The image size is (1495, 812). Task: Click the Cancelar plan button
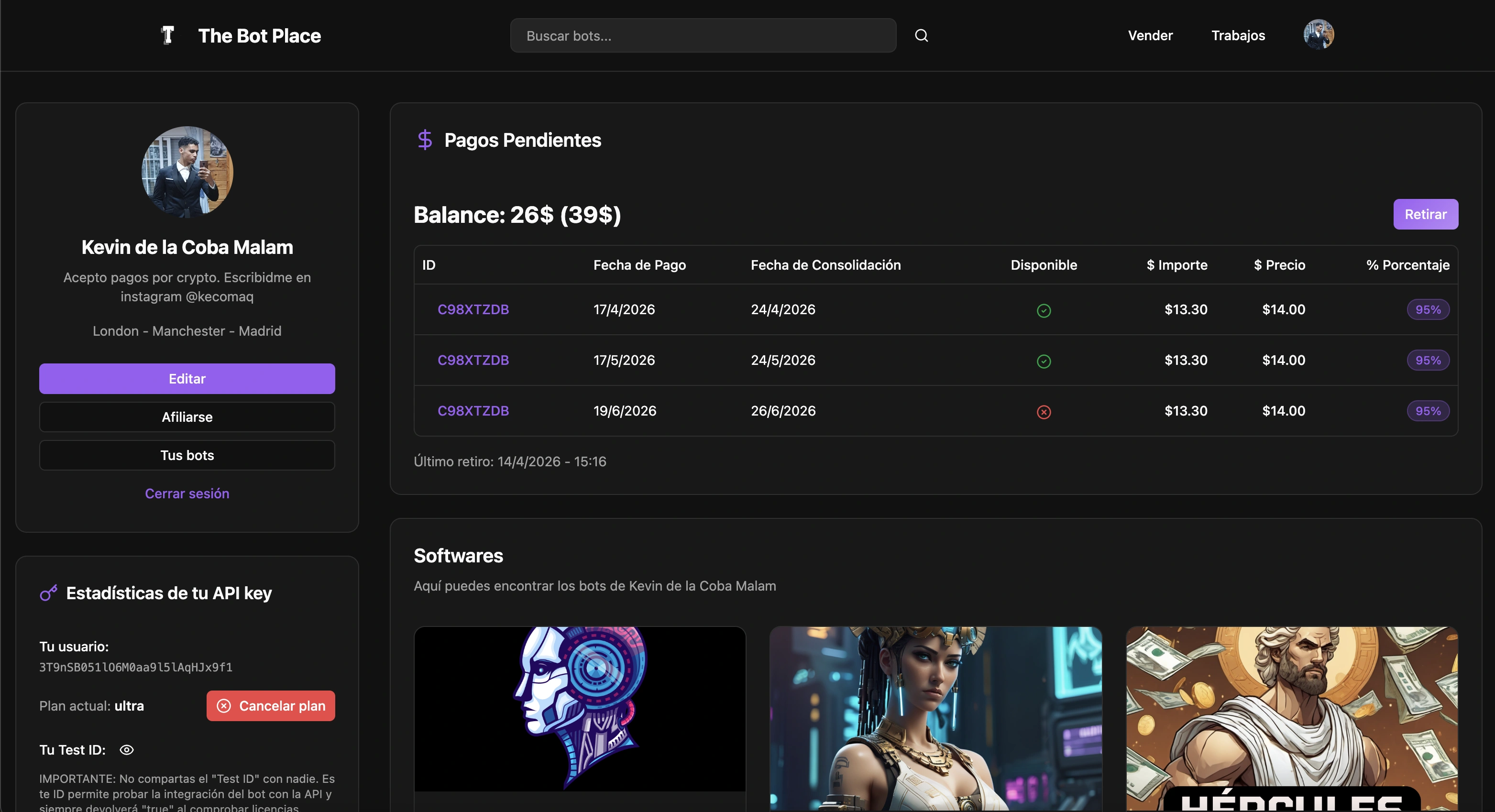[x=270, y=706]
